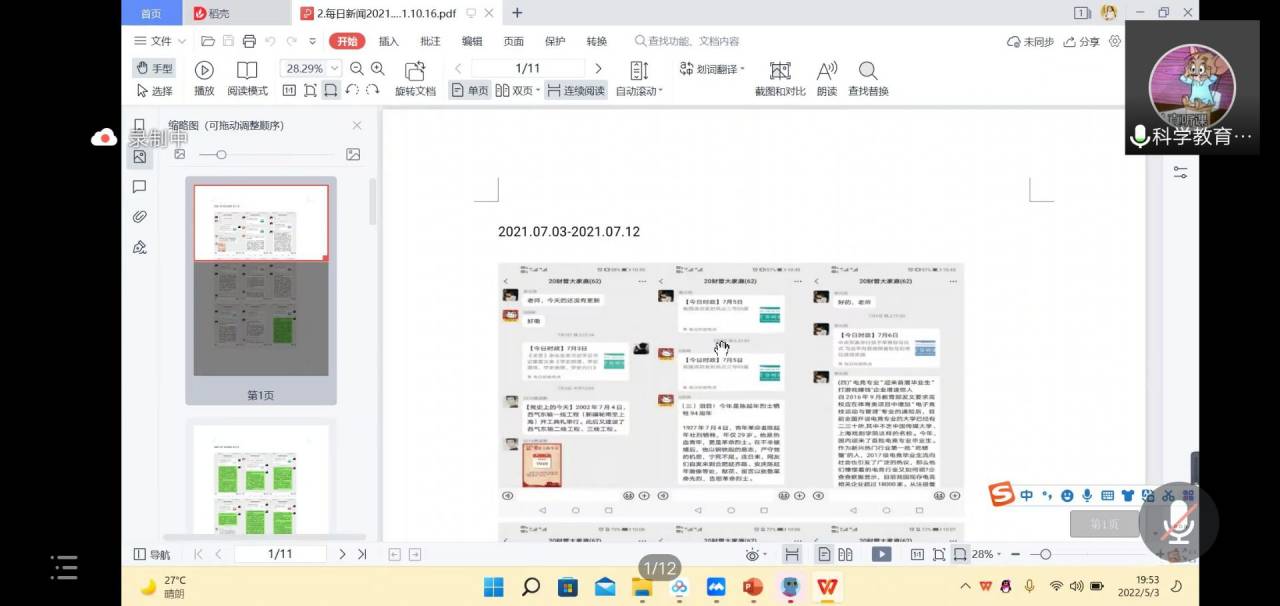Select the 手型 hand tool
Screen dimensions: 1280x606
click(x=154, y=68)
